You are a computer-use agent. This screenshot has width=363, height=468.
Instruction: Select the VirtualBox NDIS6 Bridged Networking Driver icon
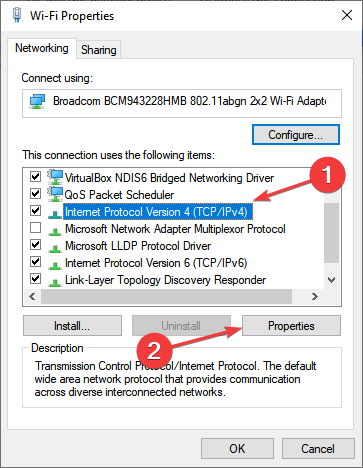coord(55,177)
